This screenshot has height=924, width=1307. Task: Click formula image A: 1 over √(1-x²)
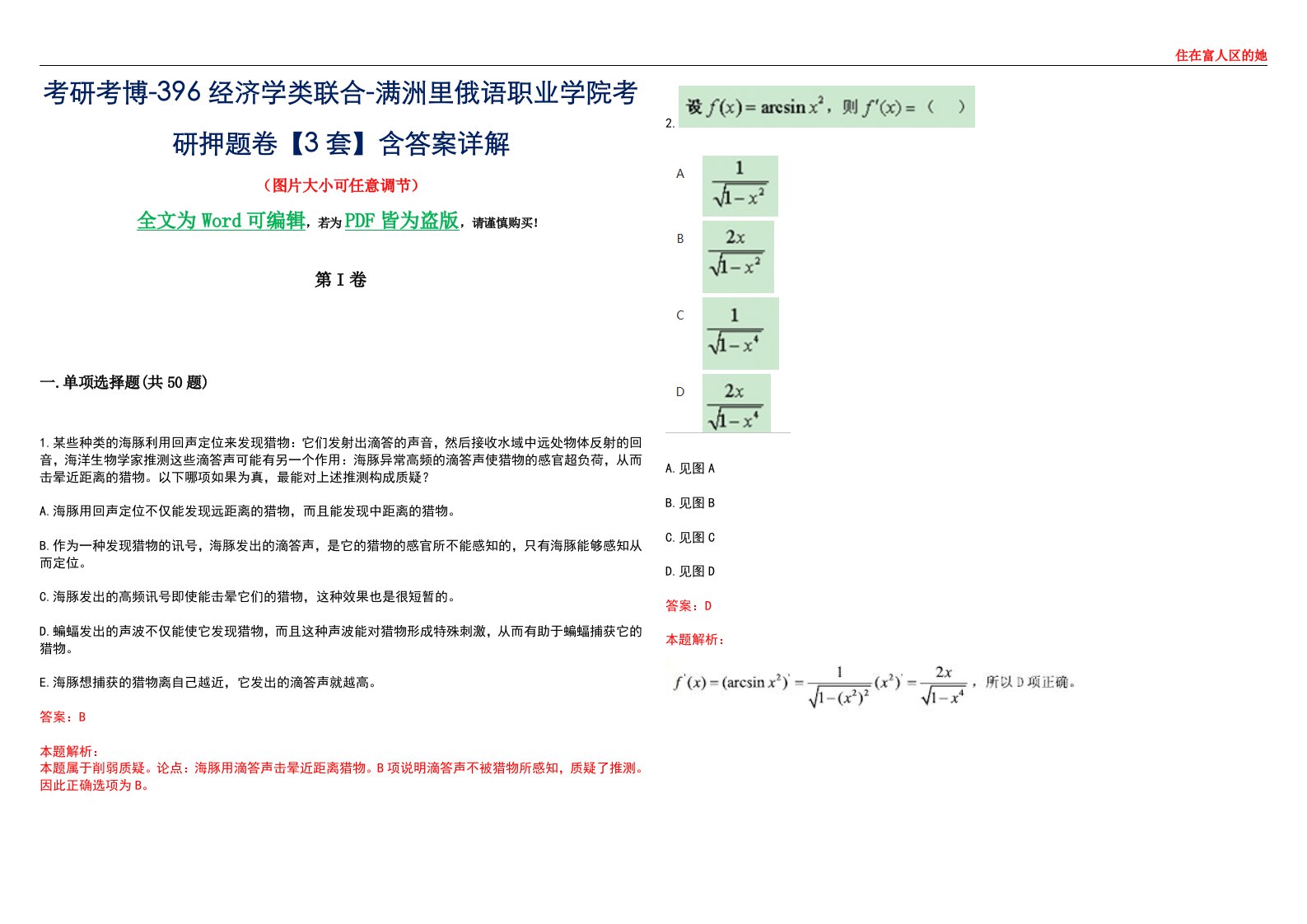(x=740, y=186)
